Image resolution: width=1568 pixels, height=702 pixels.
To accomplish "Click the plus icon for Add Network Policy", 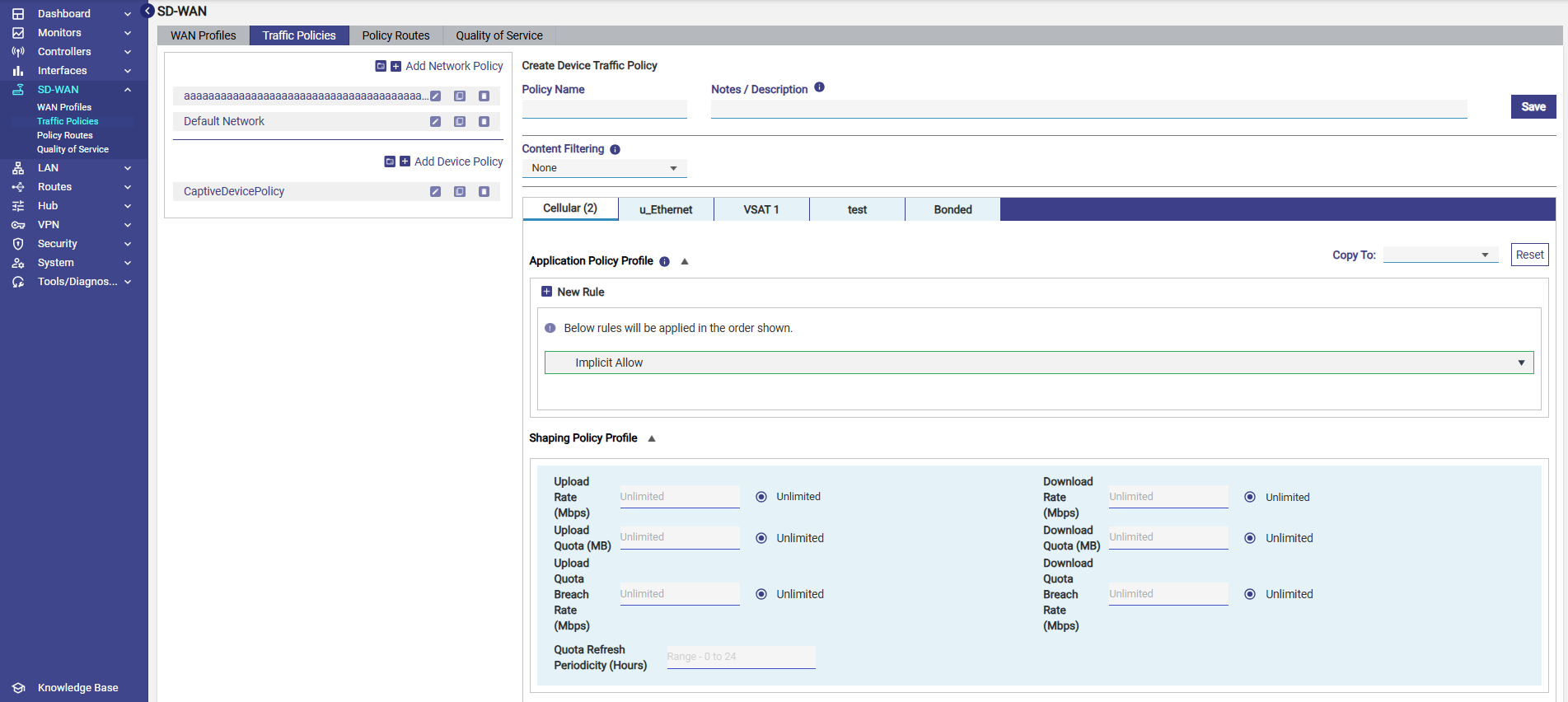I will 396,67.
